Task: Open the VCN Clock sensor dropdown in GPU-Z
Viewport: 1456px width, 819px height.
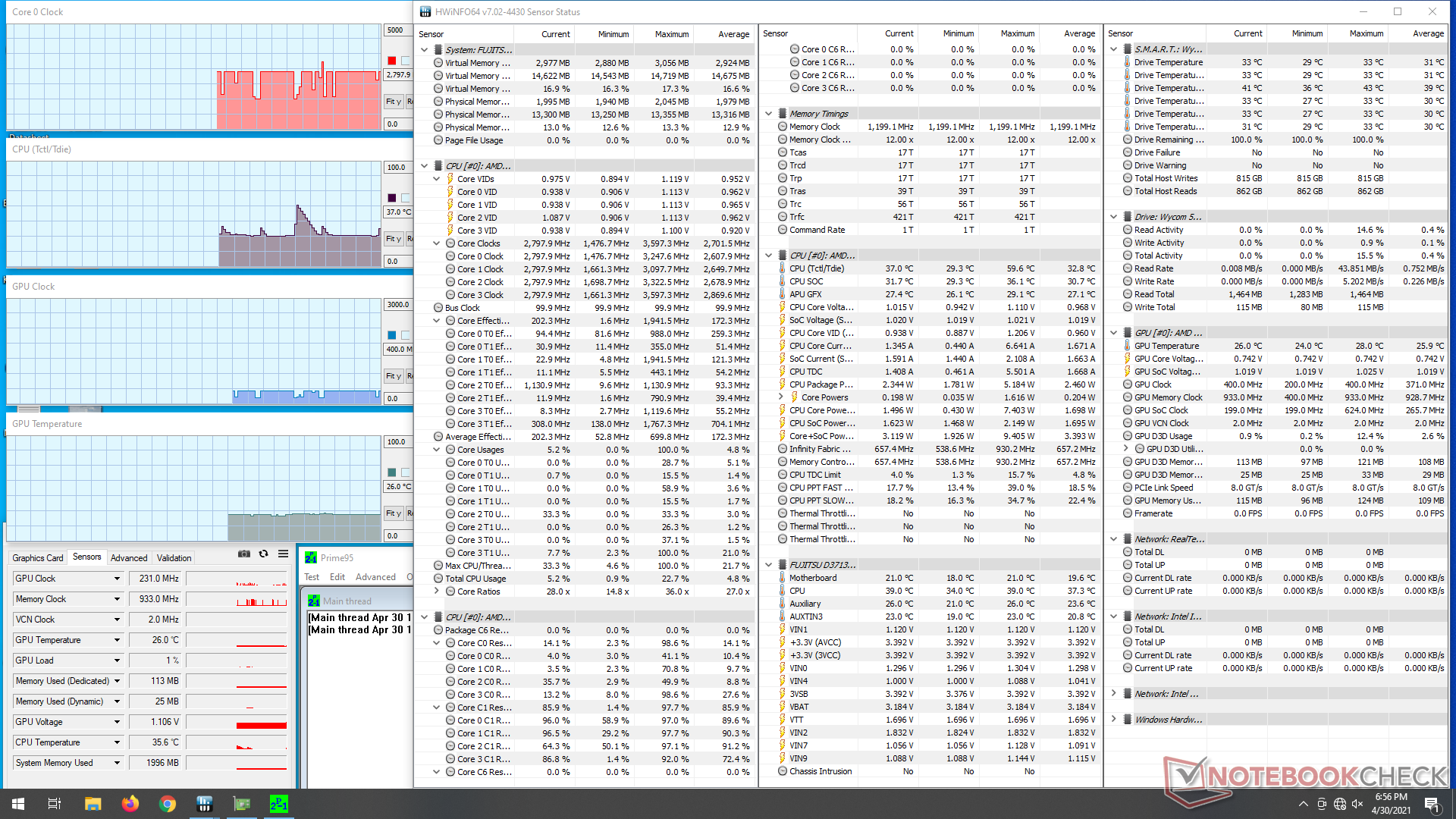Action: pos(117,620)
